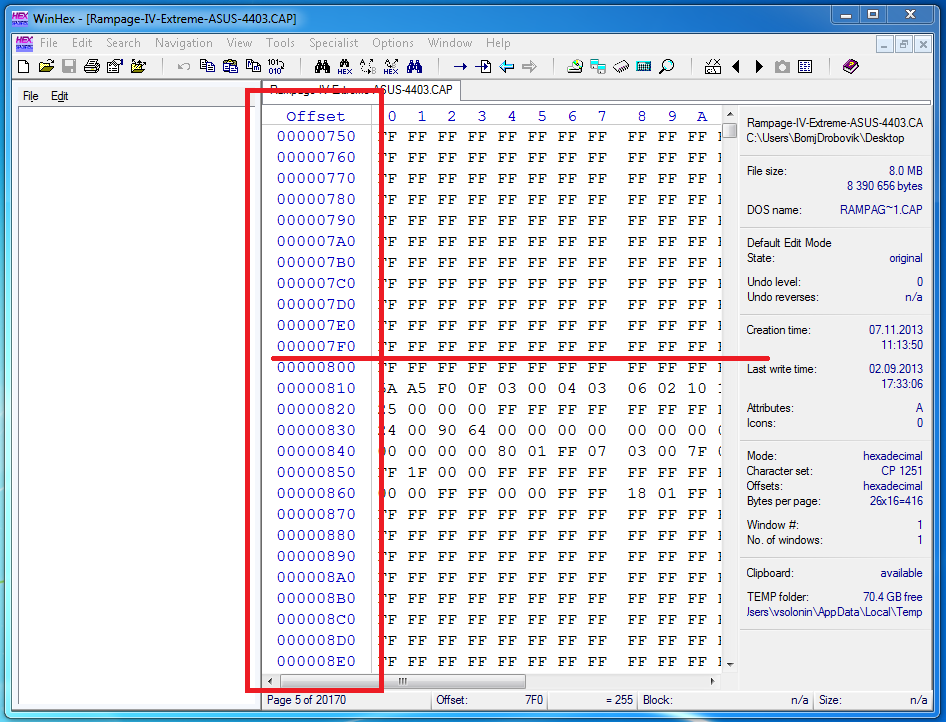Click offset row 000007A0

tap(316, 241)
